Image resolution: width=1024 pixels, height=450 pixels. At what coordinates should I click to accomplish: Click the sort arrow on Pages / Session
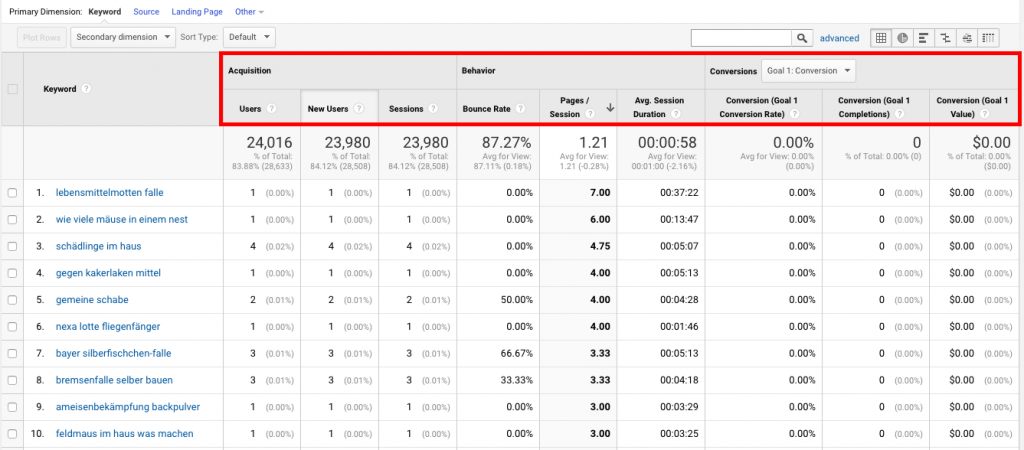click(x=610, y=108)
